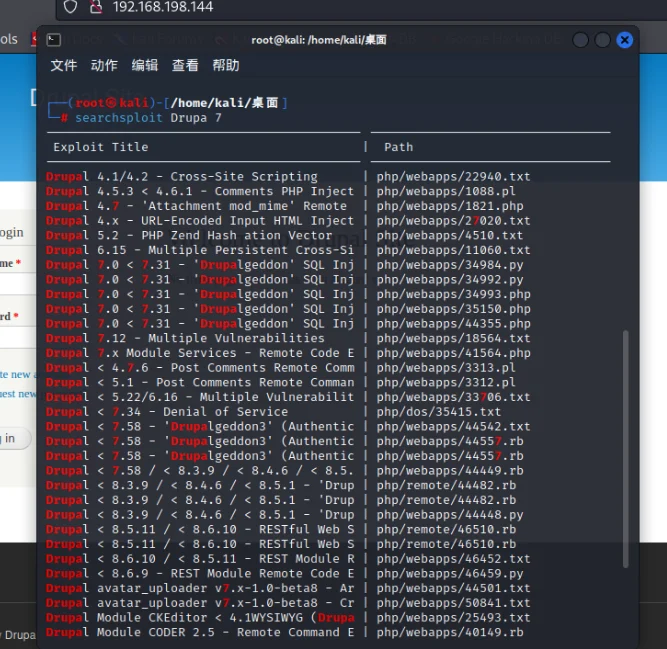667x649 pixels.
Task: Open the 编辑 menu in the terminal
Action: pos(145,65)
